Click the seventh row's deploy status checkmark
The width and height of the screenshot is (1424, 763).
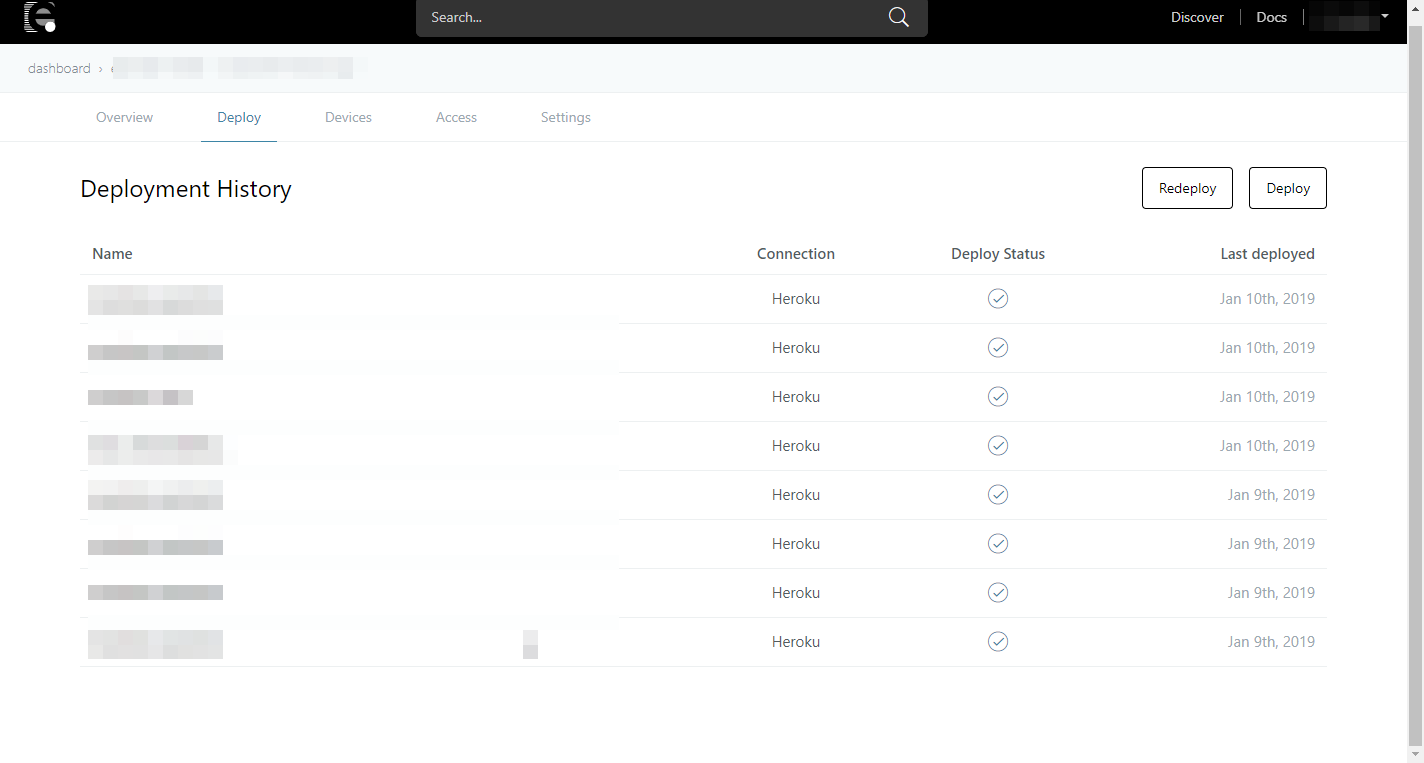(997, 593)
